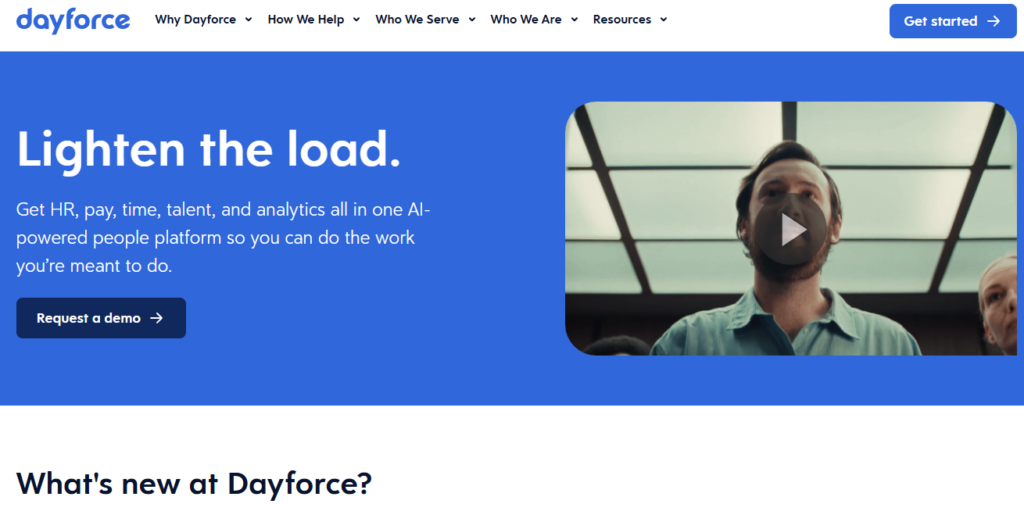
Task: Click the arrow icon in Get started
Action: pyautogui.click(x=993, y=21)
